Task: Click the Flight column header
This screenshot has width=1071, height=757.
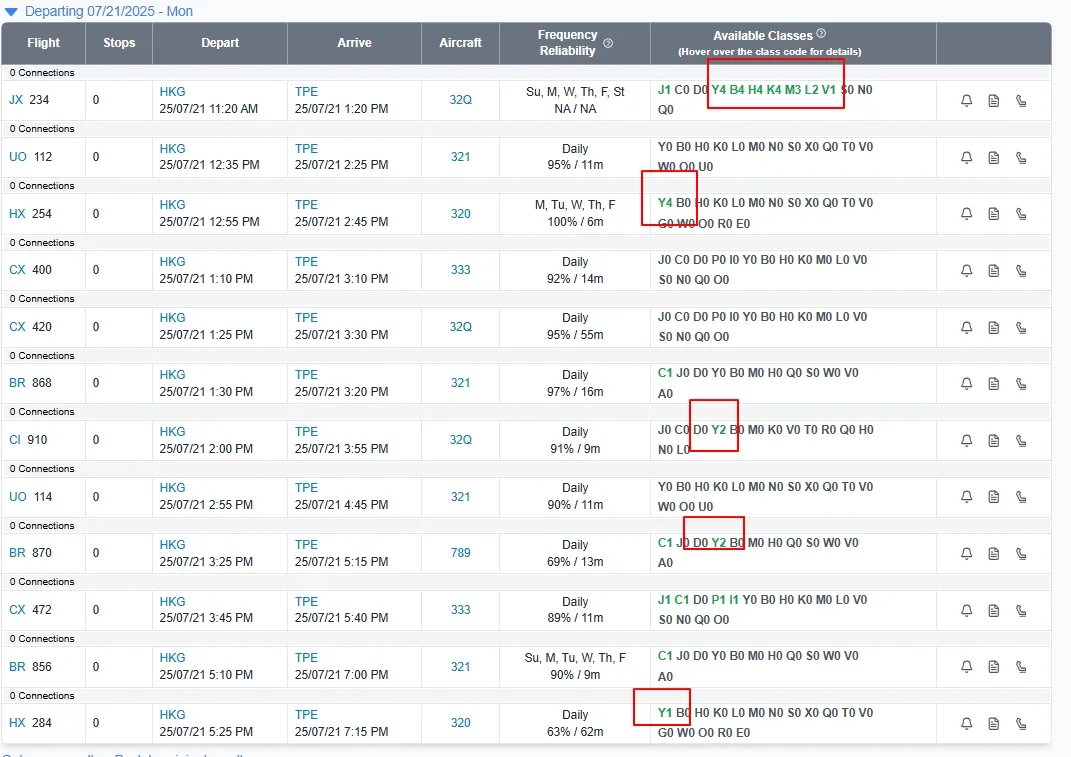Action: pyautogui.click(x=44, y=42)
